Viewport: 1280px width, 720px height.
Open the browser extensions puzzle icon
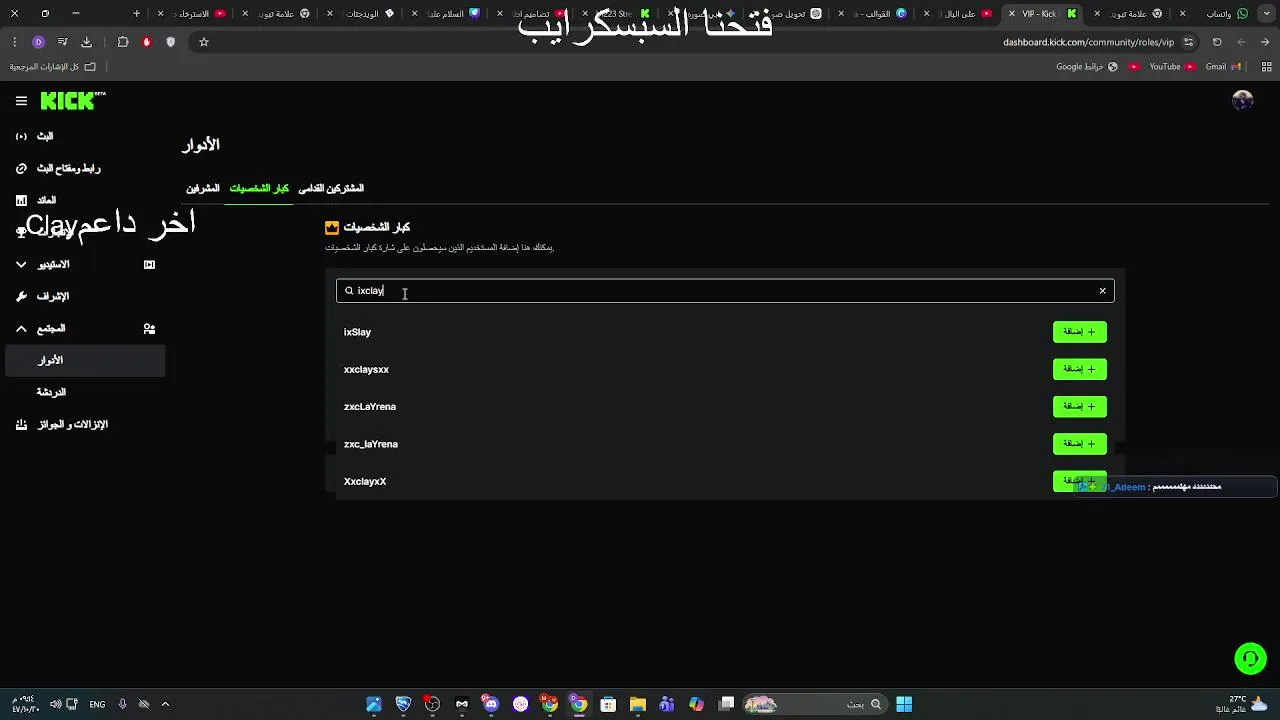point(123,42)
